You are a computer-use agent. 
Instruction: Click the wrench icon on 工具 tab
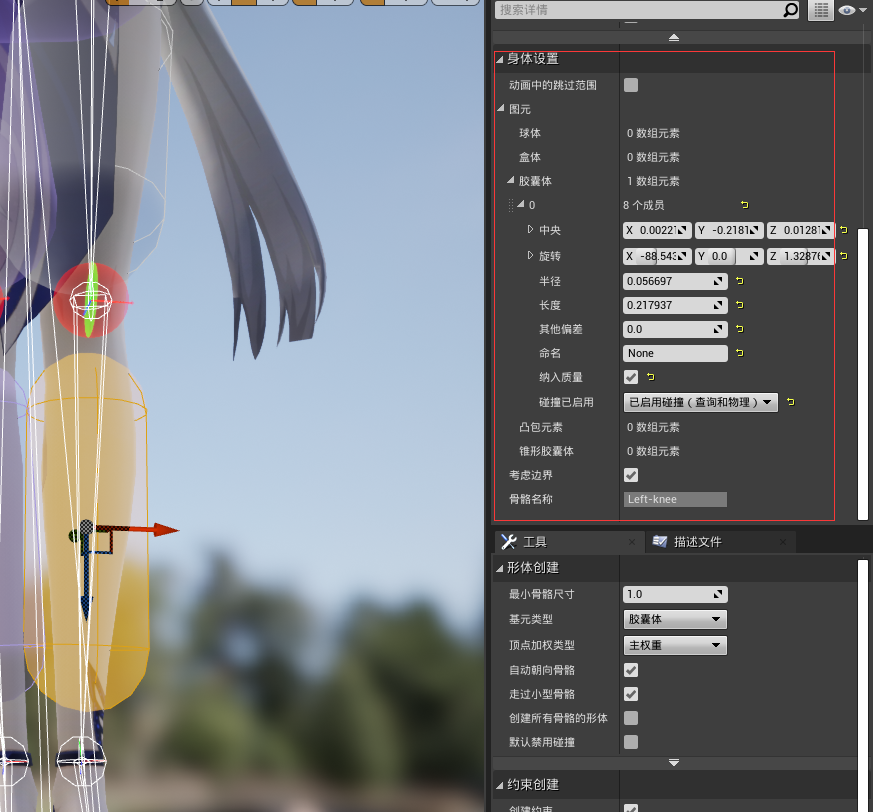pyautogui.click(x=509, y=542)
